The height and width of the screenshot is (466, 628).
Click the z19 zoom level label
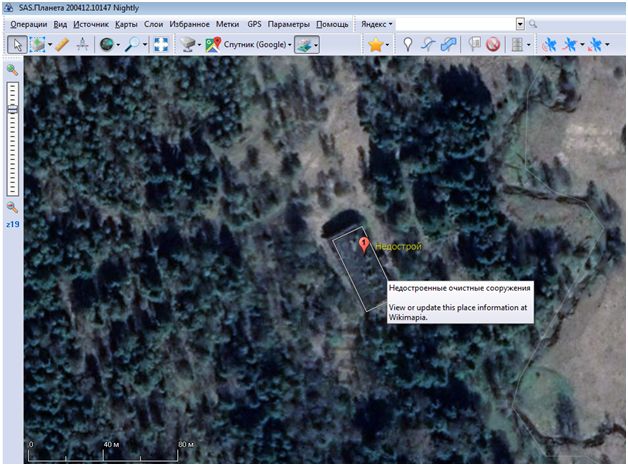click(13, 224)
